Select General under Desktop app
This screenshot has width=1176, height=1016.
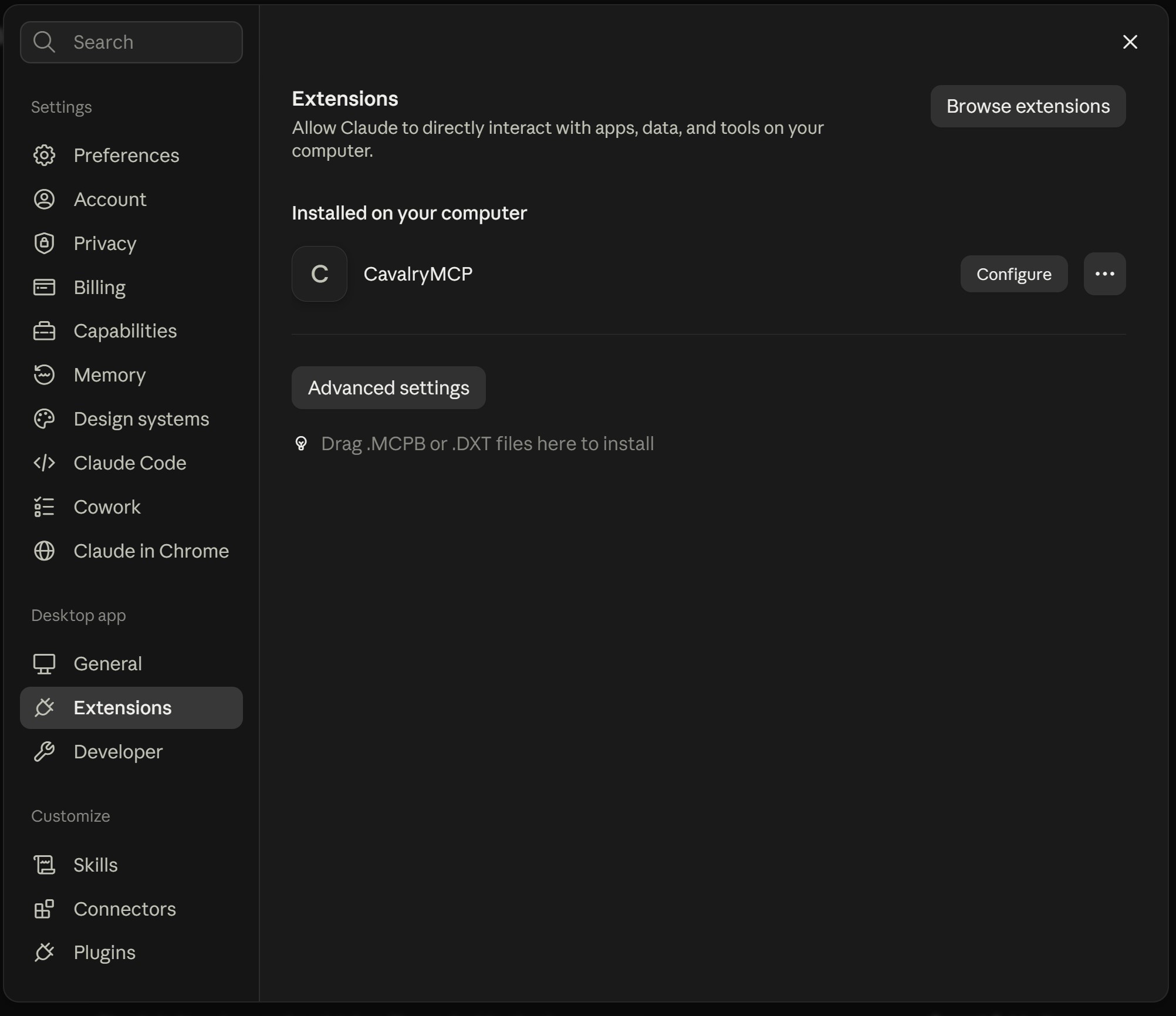(131, 664)
